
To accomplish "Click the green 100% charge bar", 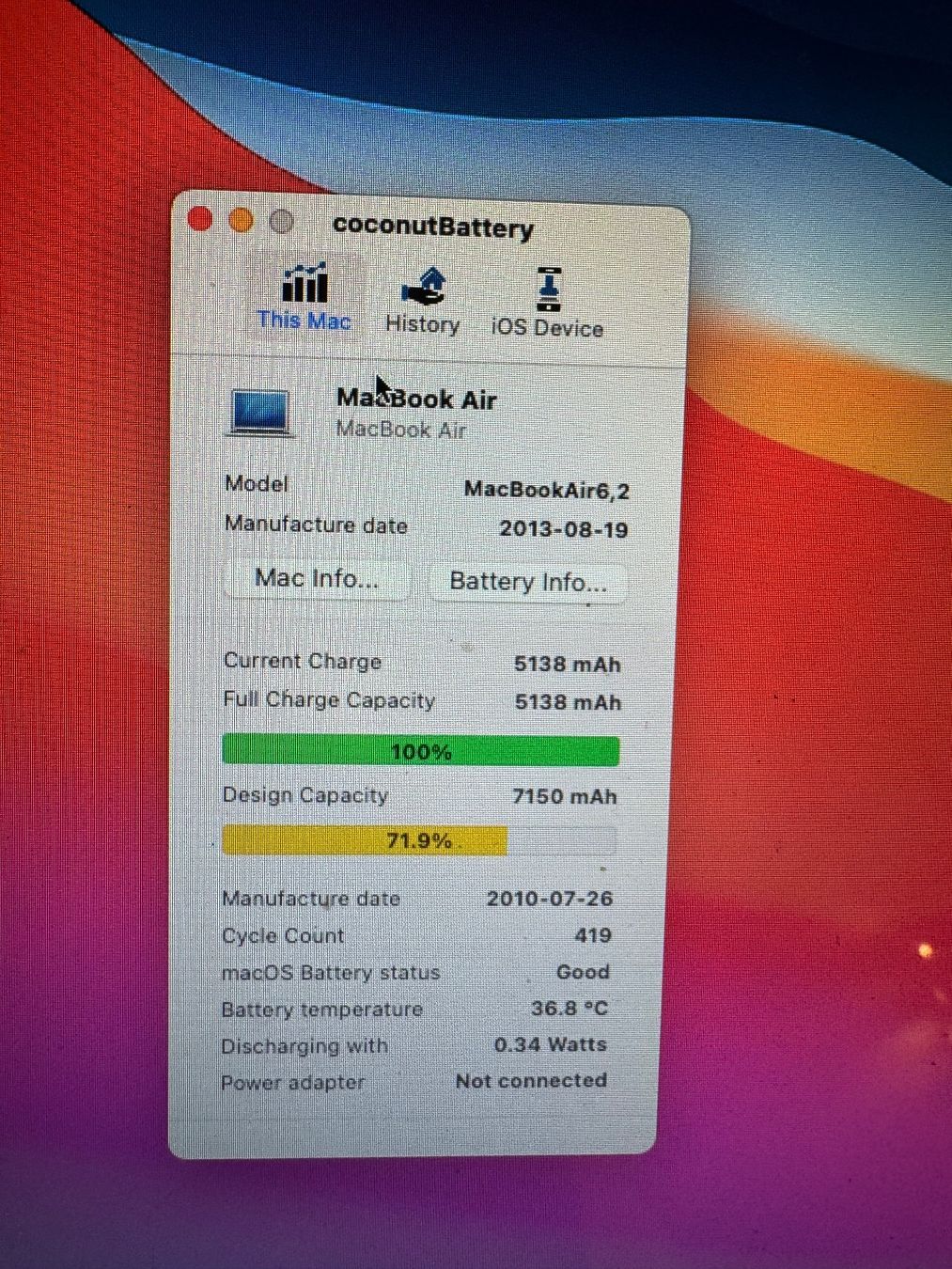I will point(420,751).
